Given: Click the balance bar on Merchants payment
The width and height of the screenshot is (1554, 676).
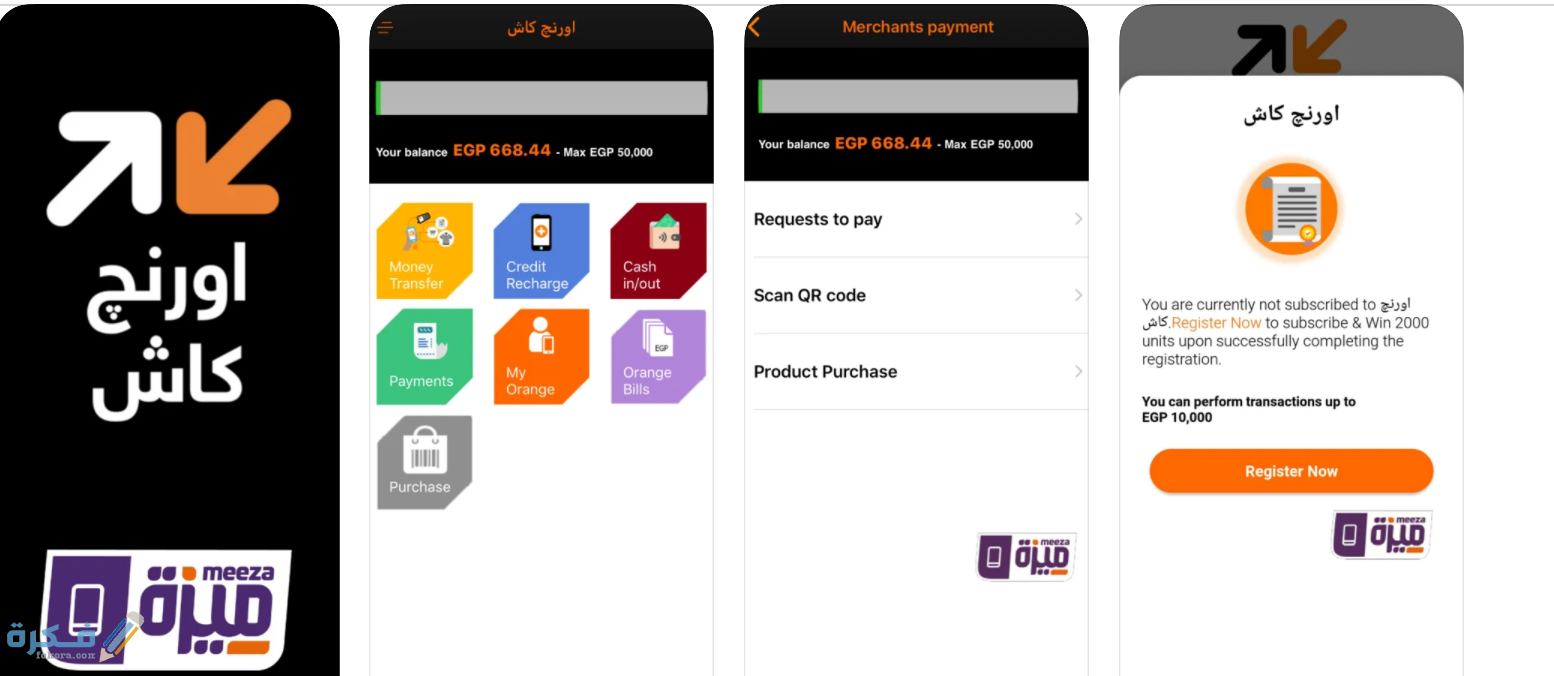Looking at the screenshot, I should pos(918,96).
